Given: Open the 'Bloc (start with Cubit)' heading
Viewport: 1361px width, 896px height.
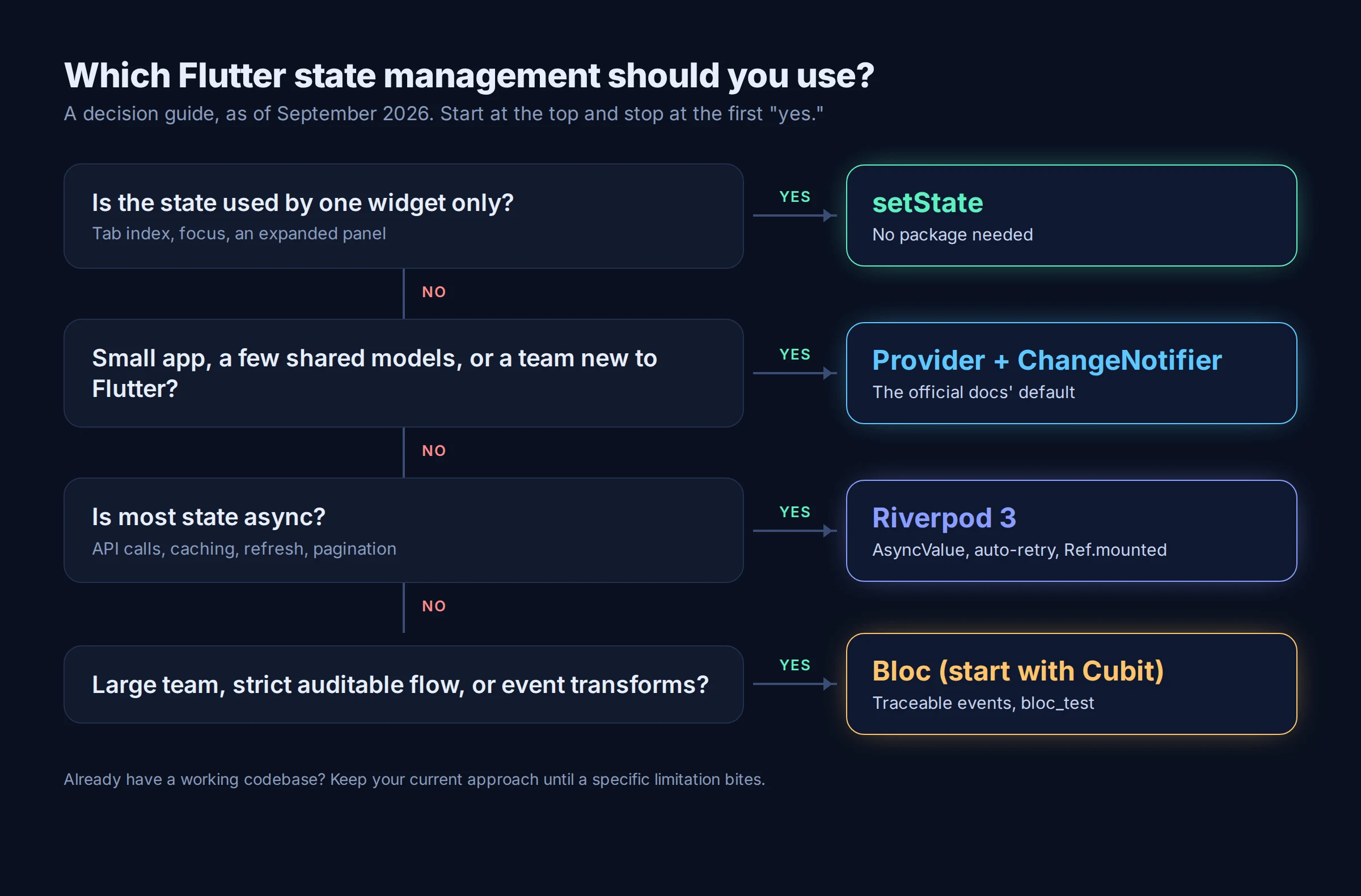Looking at the screenshot, I should tap(1018, 671).
